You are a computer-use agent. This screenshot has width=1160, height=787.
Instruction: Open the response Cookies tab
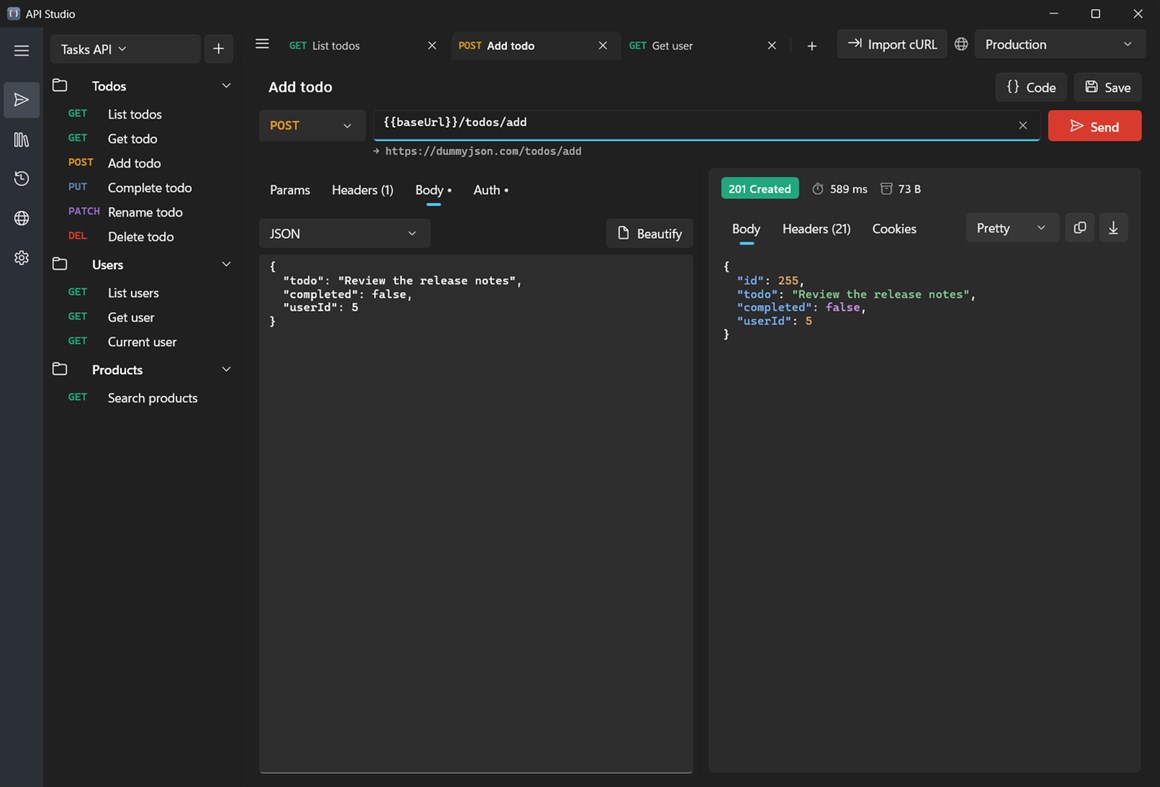894,229
